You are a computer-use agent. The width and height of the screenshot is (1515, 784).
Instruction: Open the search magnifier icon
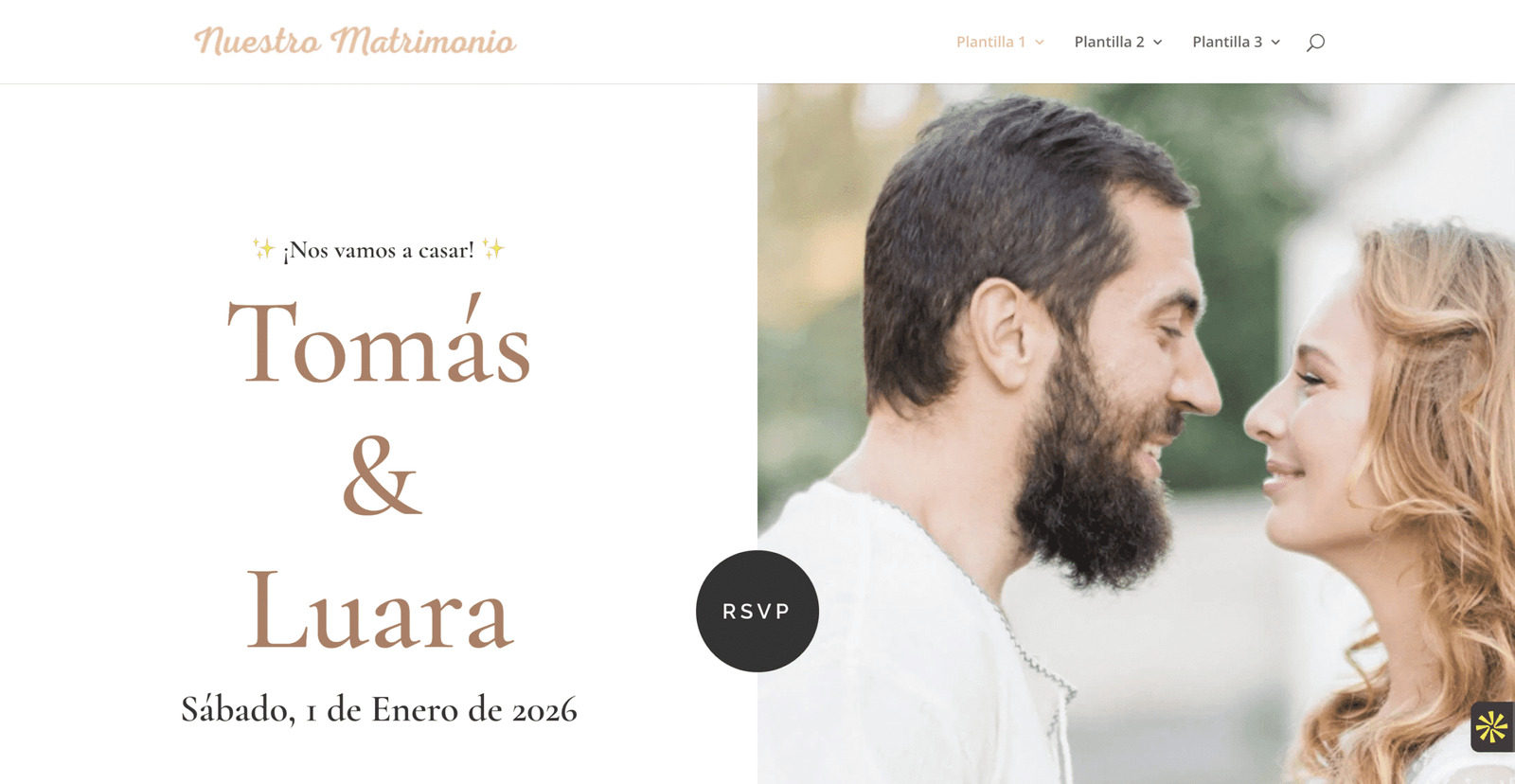click(x=1315, y=42)
